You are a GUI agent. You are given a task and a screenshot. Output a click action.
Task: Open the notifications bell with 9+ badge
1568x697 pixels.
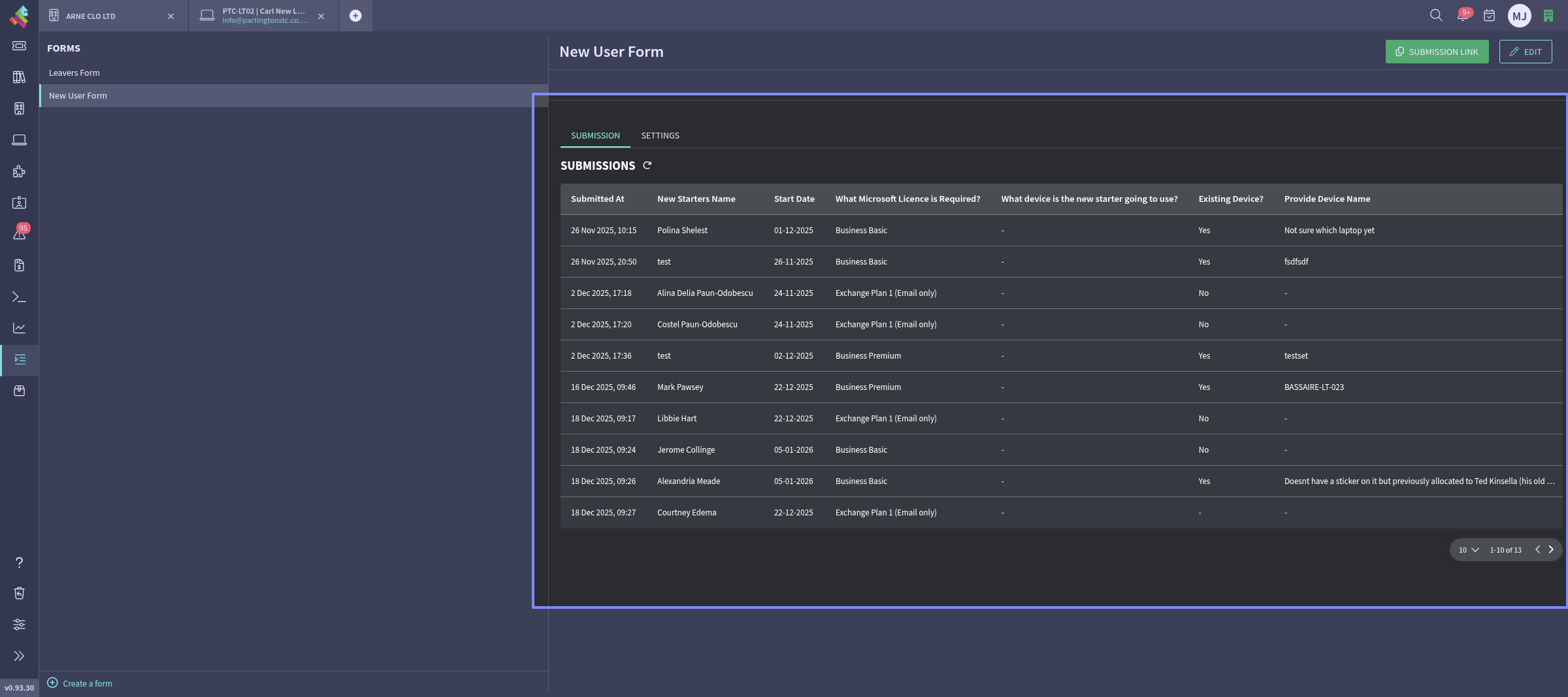pyautogui.click(x=1463, y=15)
